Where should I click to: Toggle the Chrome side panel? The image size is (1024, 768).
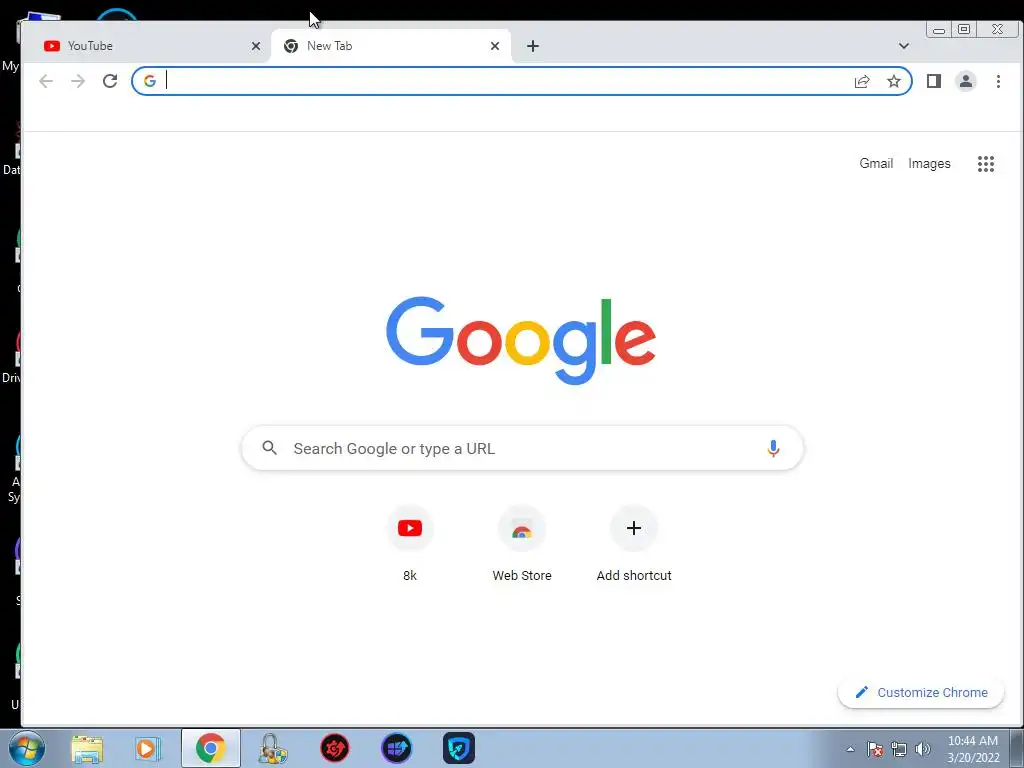click(x=934, y=81)
